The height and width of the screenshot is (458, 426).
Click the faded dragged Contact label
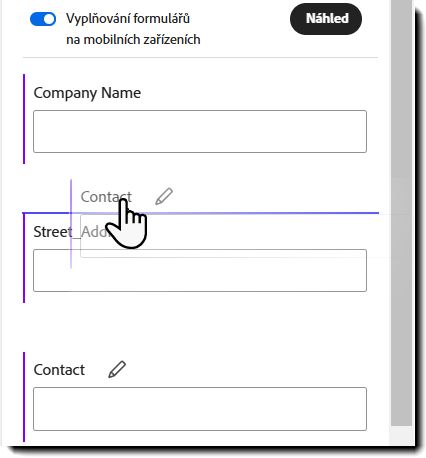pos(106,197)
